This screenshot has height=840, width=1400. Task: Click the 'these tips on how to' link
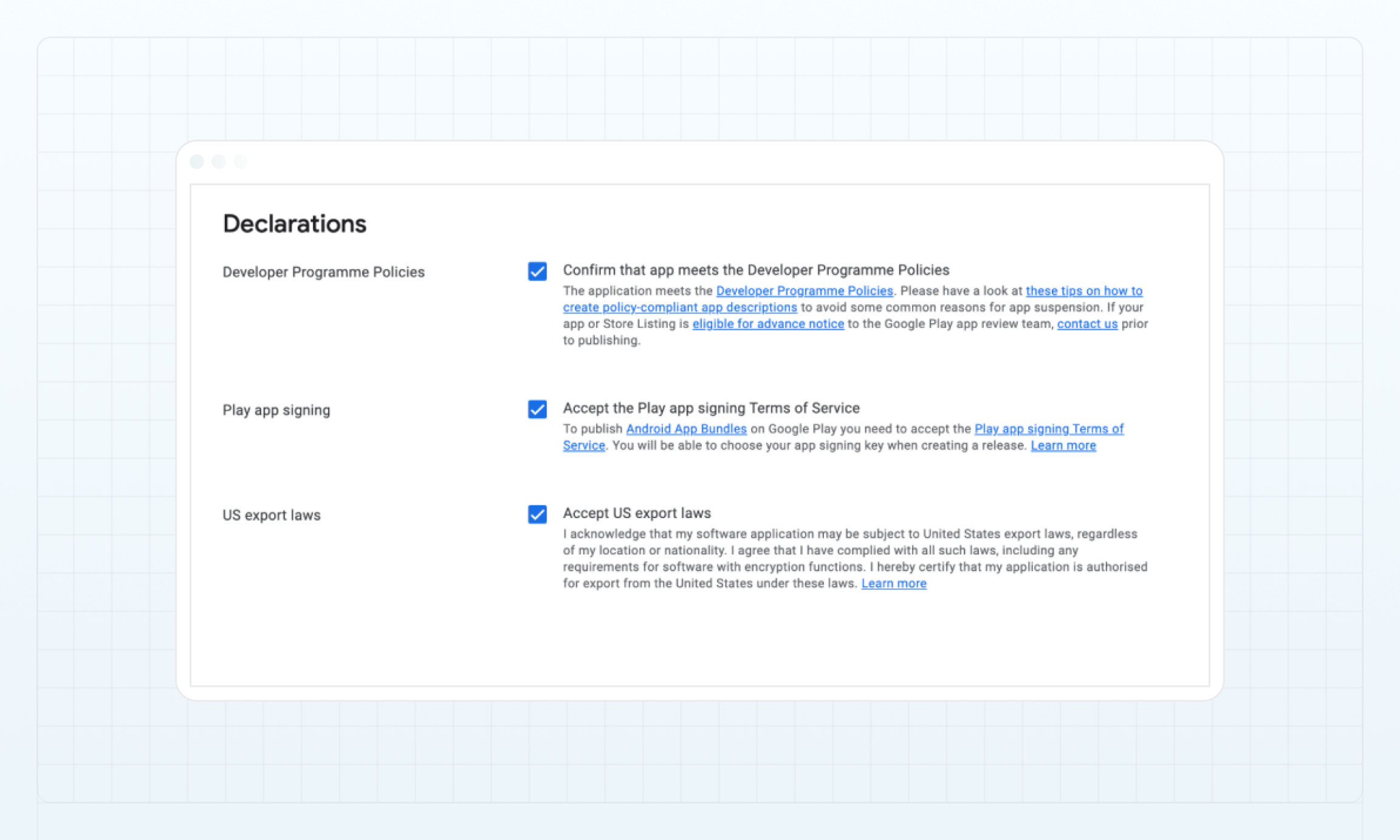coord(1083,291)
